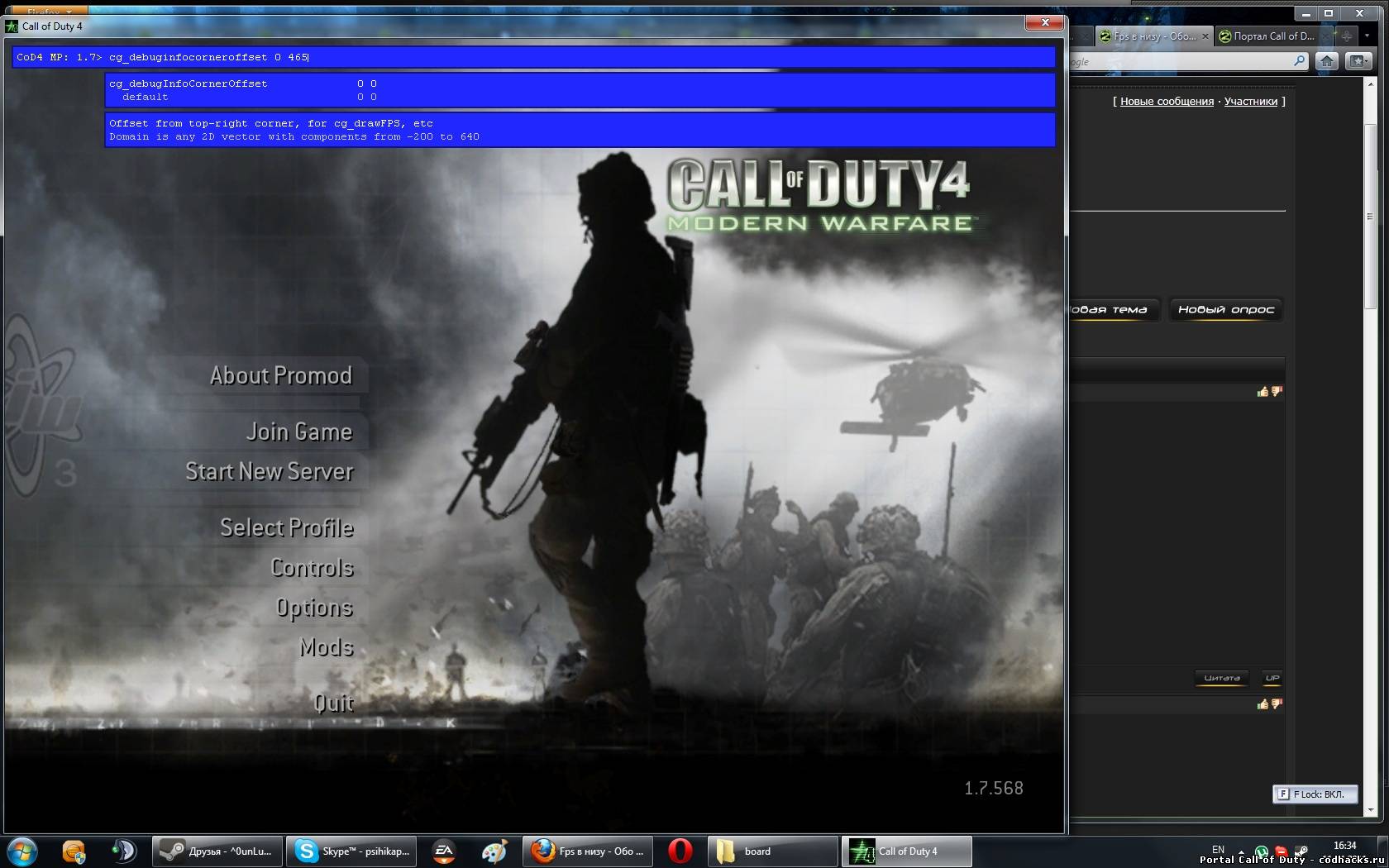Click the 'cg_debugInfoCornerOffset' console suggestion text

189,83
